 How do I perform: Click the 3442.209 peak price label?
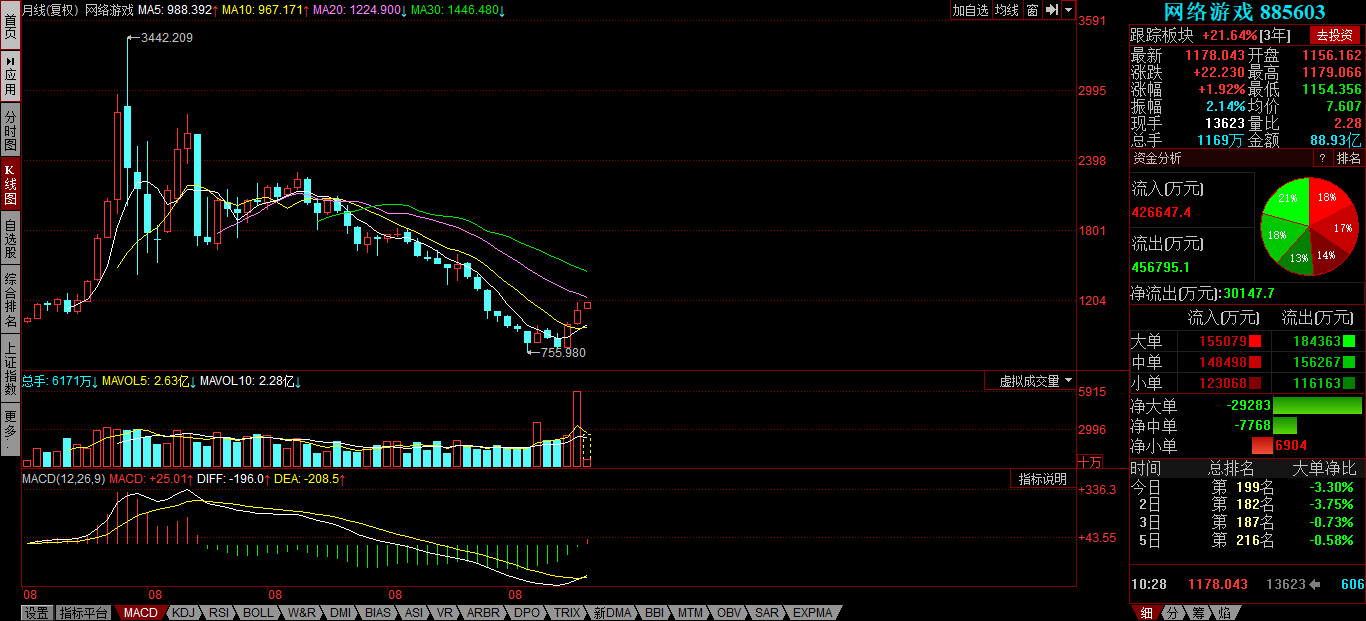pyautogui.click(x=166, y=37)
